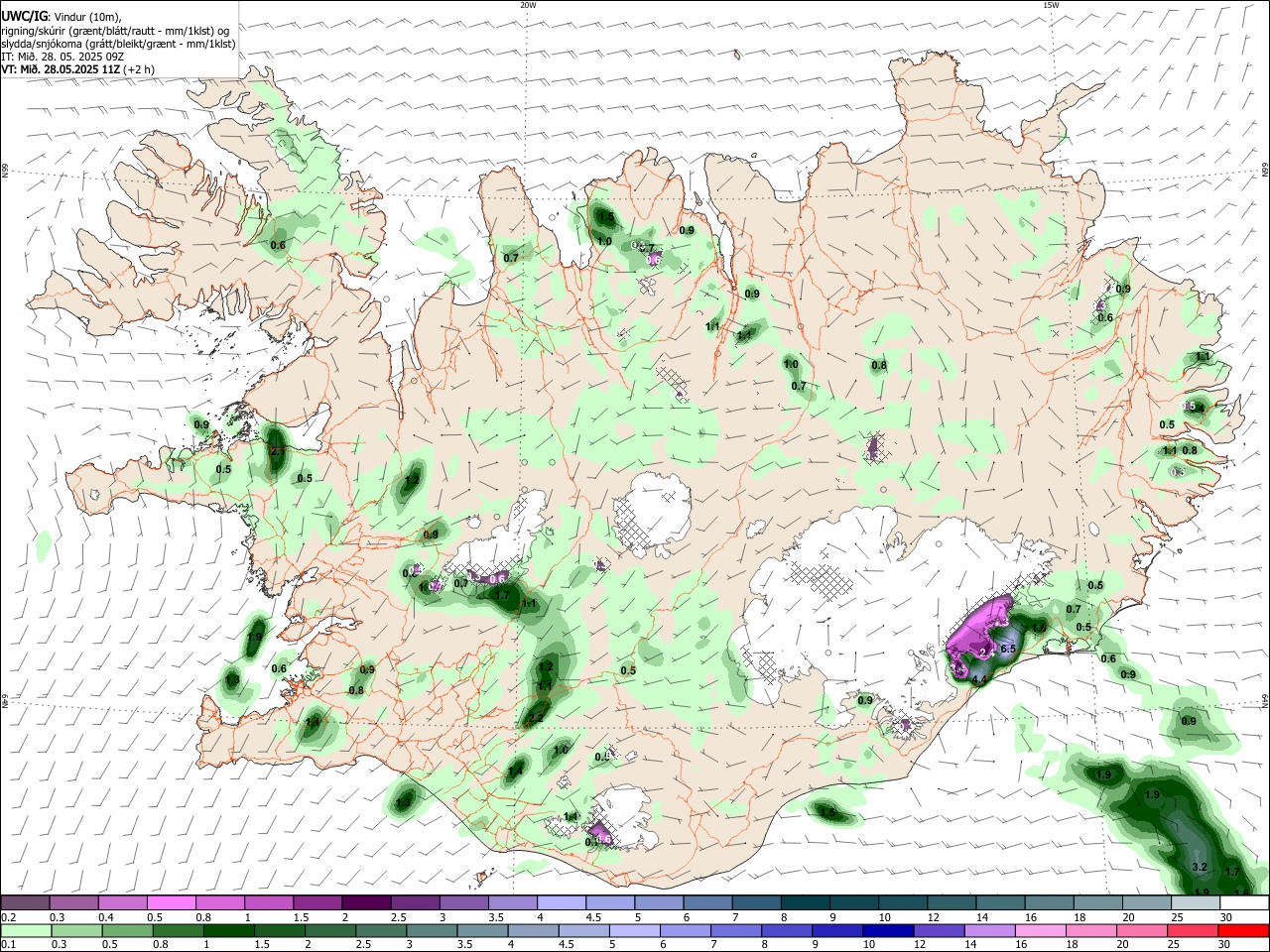Click the 6.5 precipitation value on the southeast coast

coord(1009,649)
